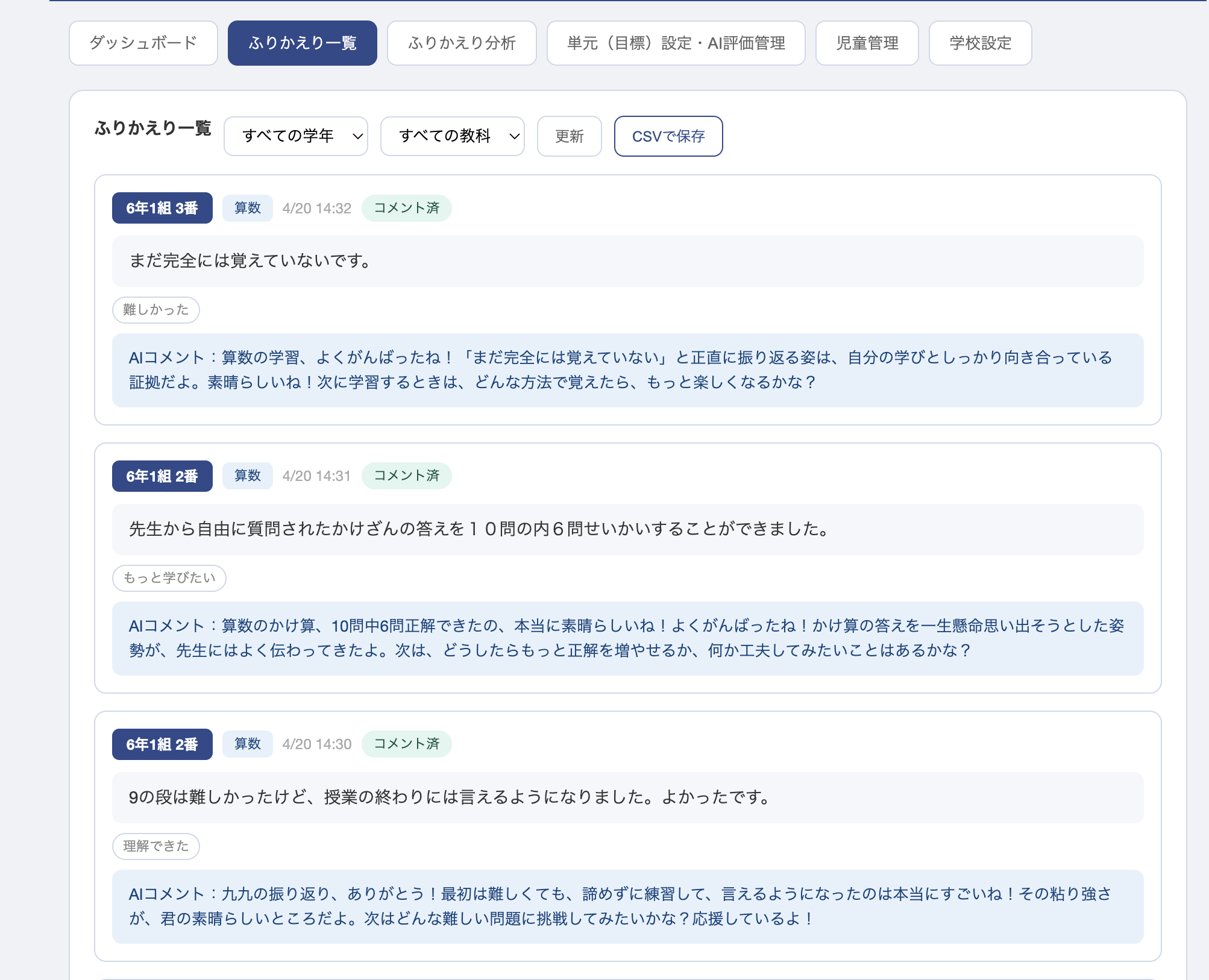The image size is (1209, 980).
Task: Click コメント済 badge on 14:31 entry
Action: (406, 476)
